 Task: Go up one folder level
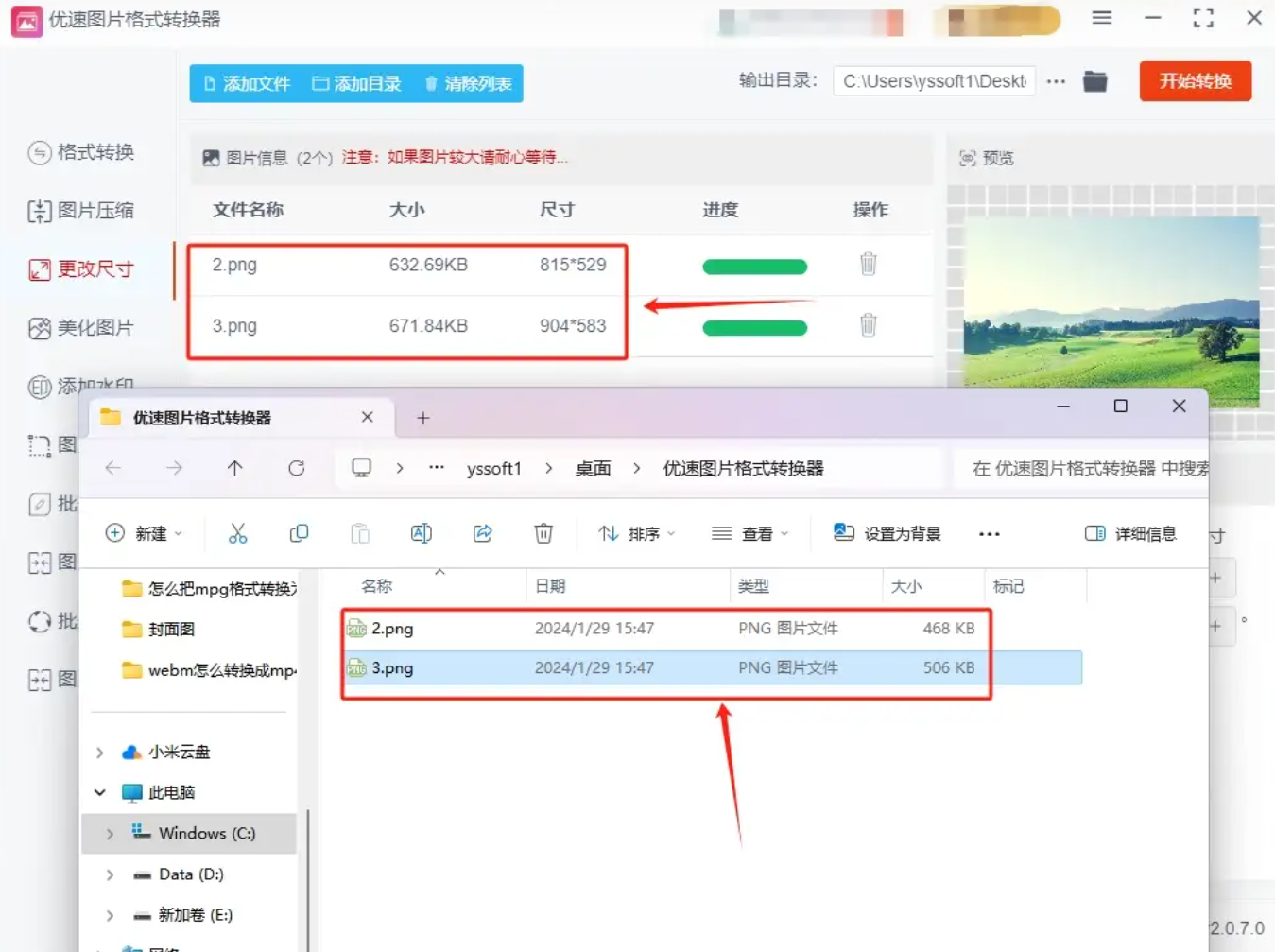click(234, 468)
